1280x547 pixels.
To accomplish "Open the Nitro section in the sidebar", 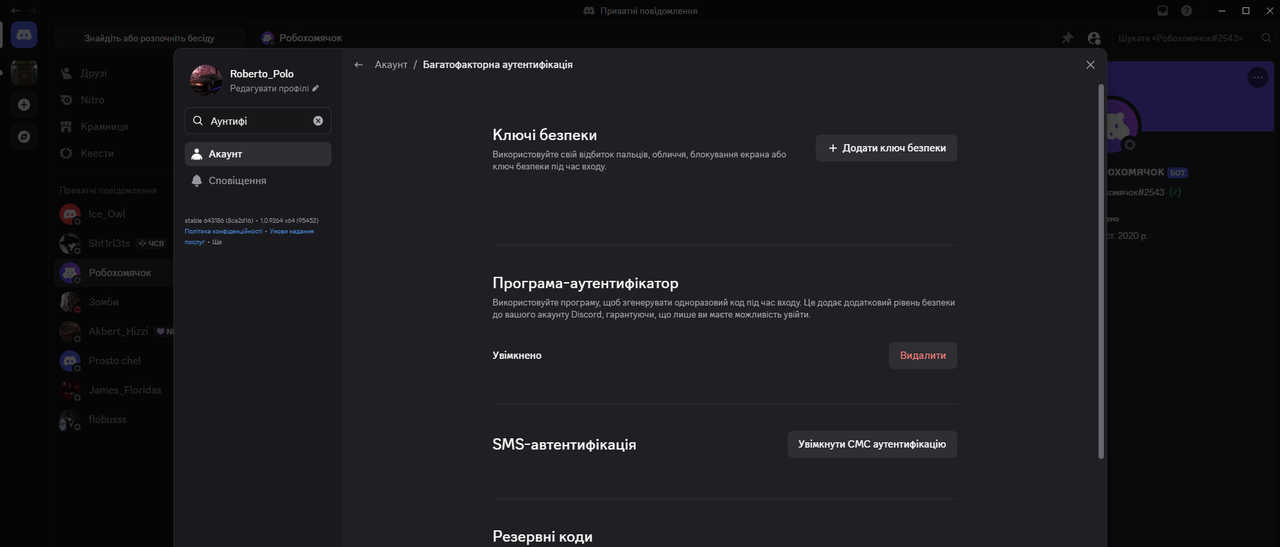I will (113, 100).
